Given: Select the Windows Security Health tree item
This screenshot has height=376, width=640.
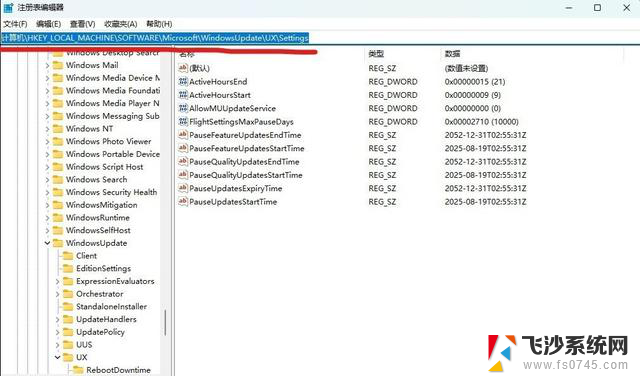Looking at the screenshot, I should tap(111, 192).
